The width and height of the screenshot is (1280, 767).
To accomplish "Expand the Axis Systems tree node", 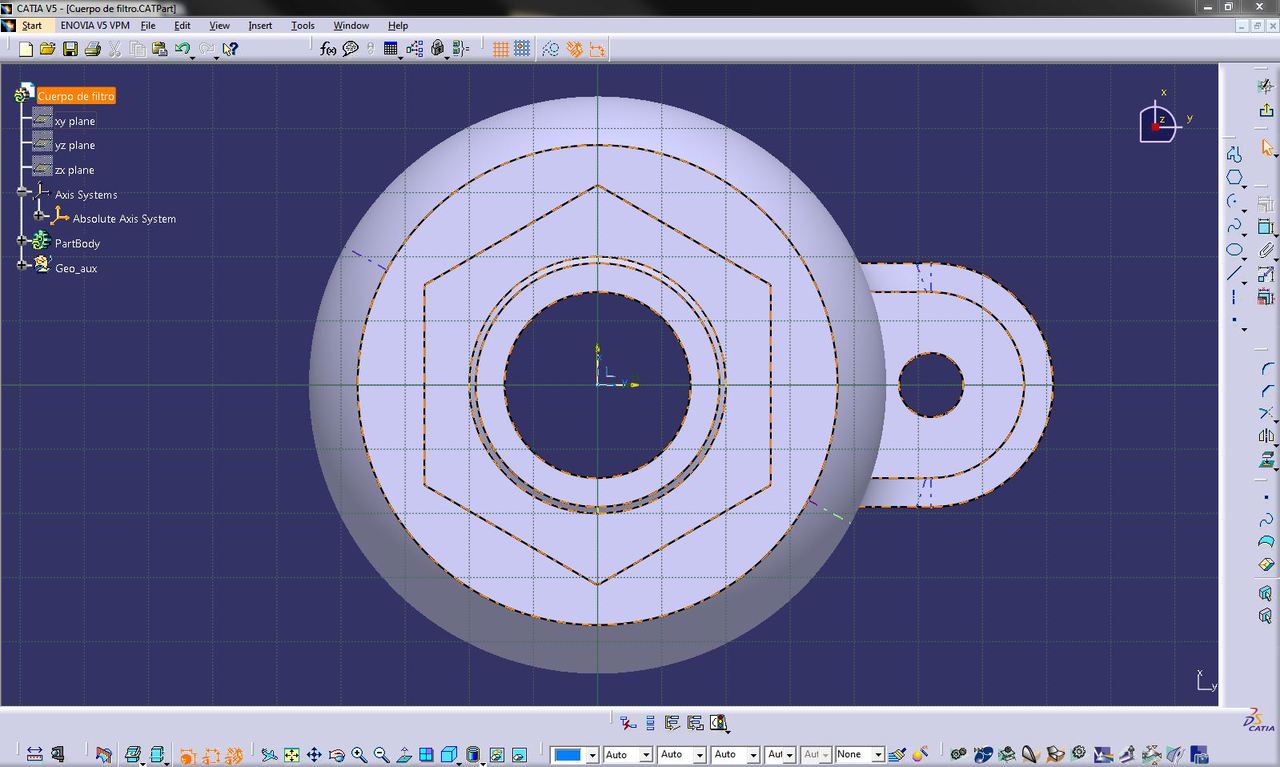I will point(22,192).
